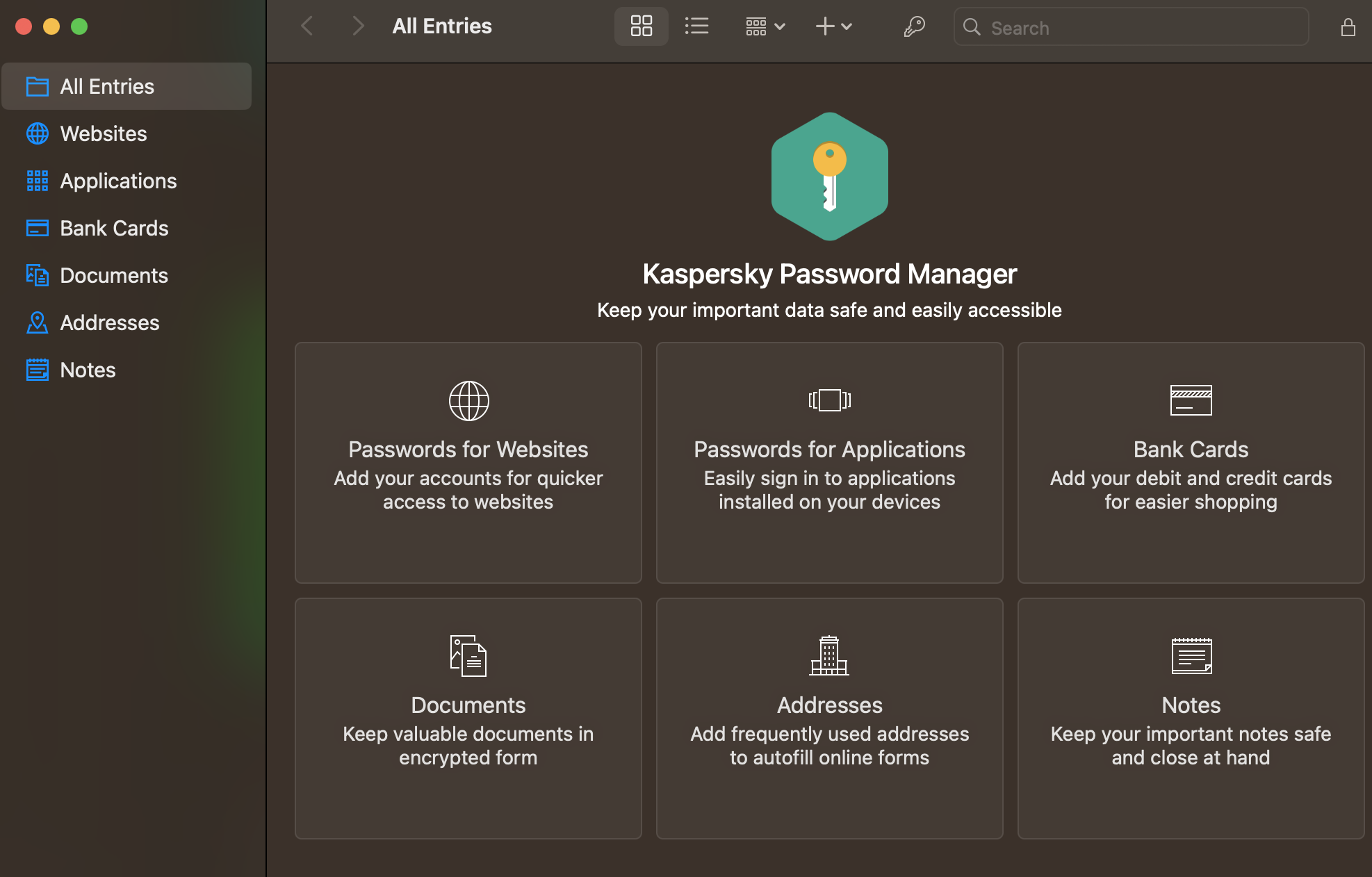Click the device icon on Applications card
Image resolution: width=1372 pixels, height=877 pixels.
(x=830, y=400)
